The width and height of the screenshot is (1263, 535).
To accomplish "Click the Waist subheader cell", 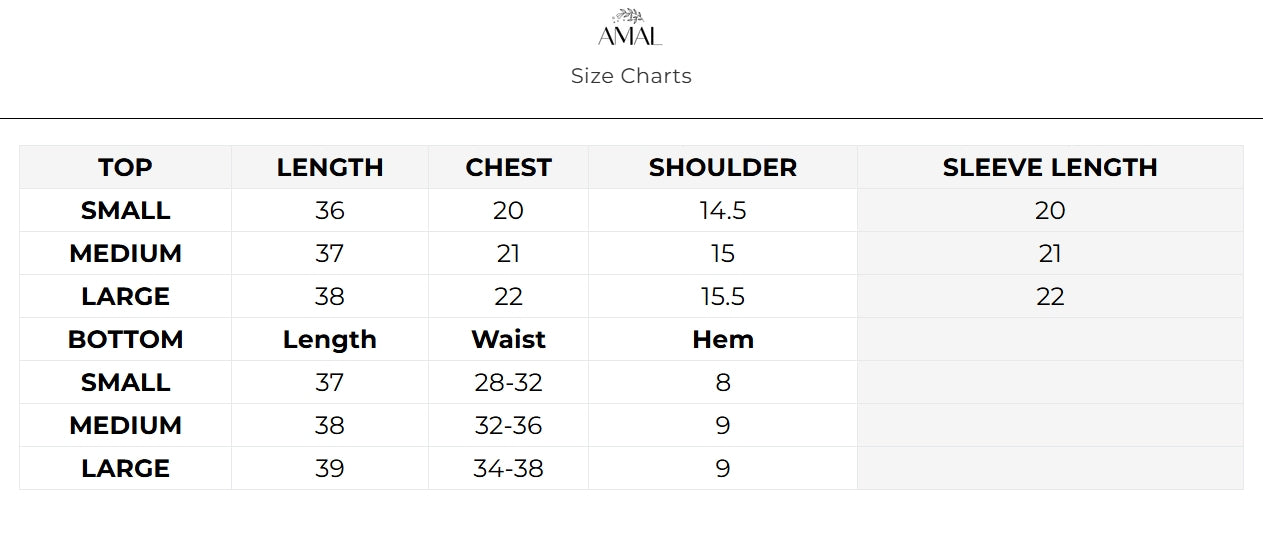I will (508, 340).
